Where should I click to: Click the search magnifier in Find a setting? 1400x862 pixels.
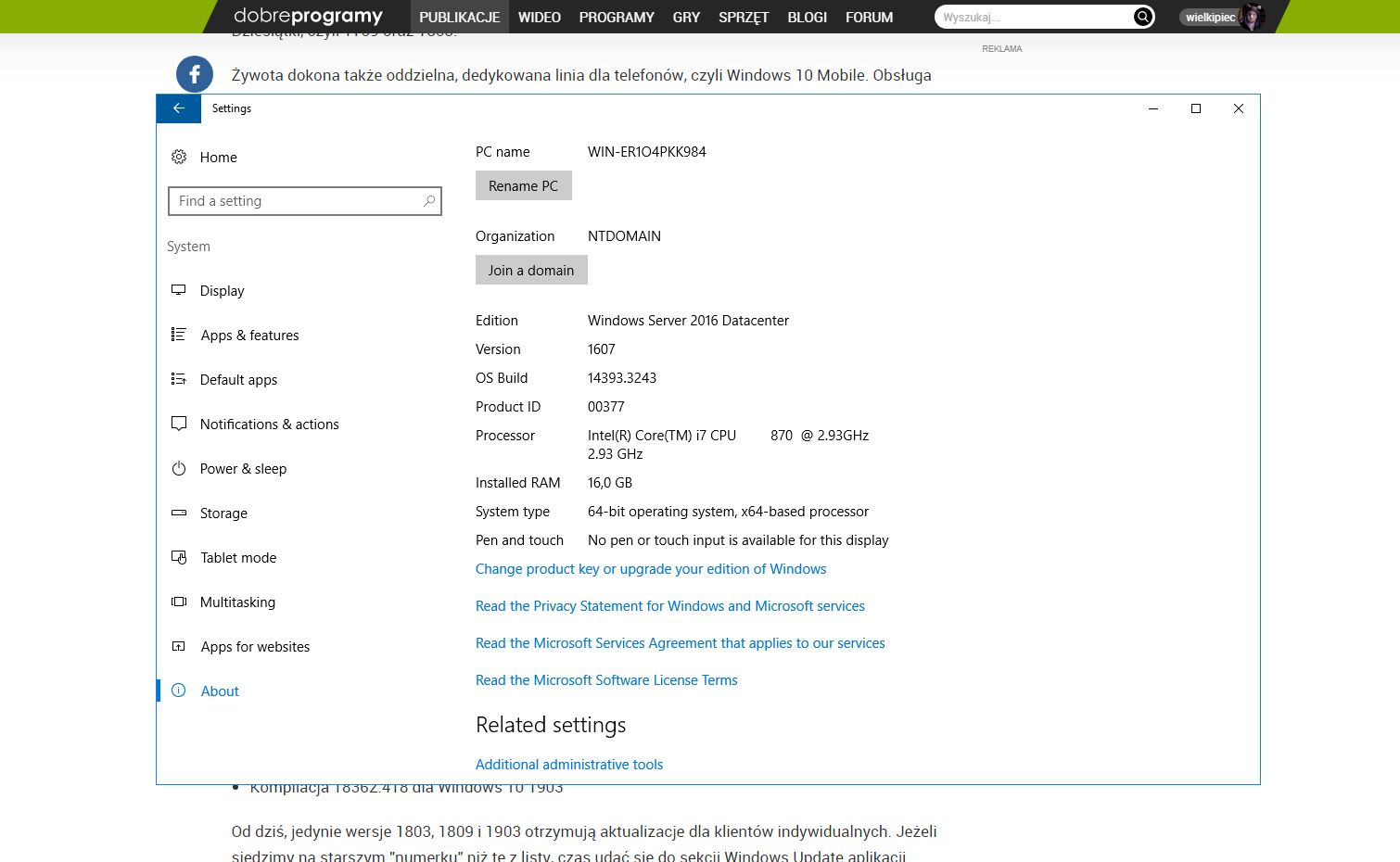(429, 201)
